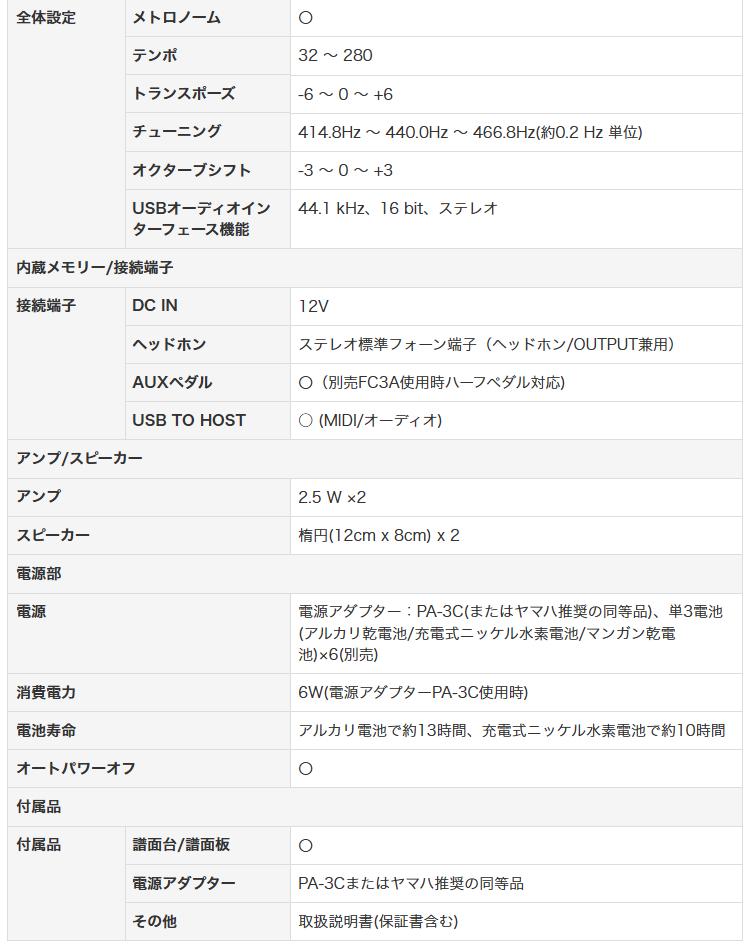Click the circle mark in メトロノーム row
The width and height of the screenshot is (750, 947).
tap(306, 18)
